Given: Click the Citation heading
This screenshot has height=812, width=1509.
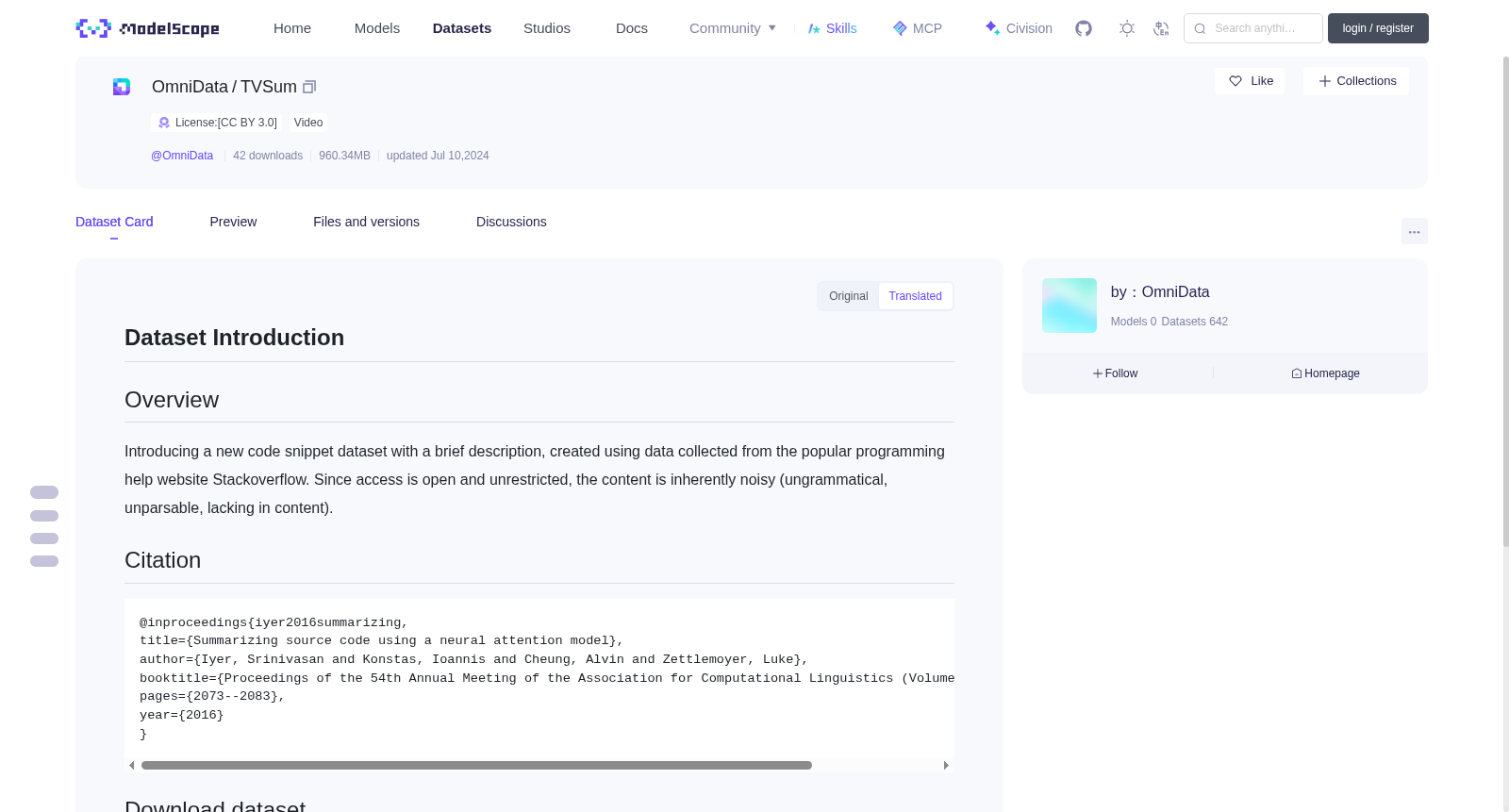Looking at the screenshot, I should point(162,560).
